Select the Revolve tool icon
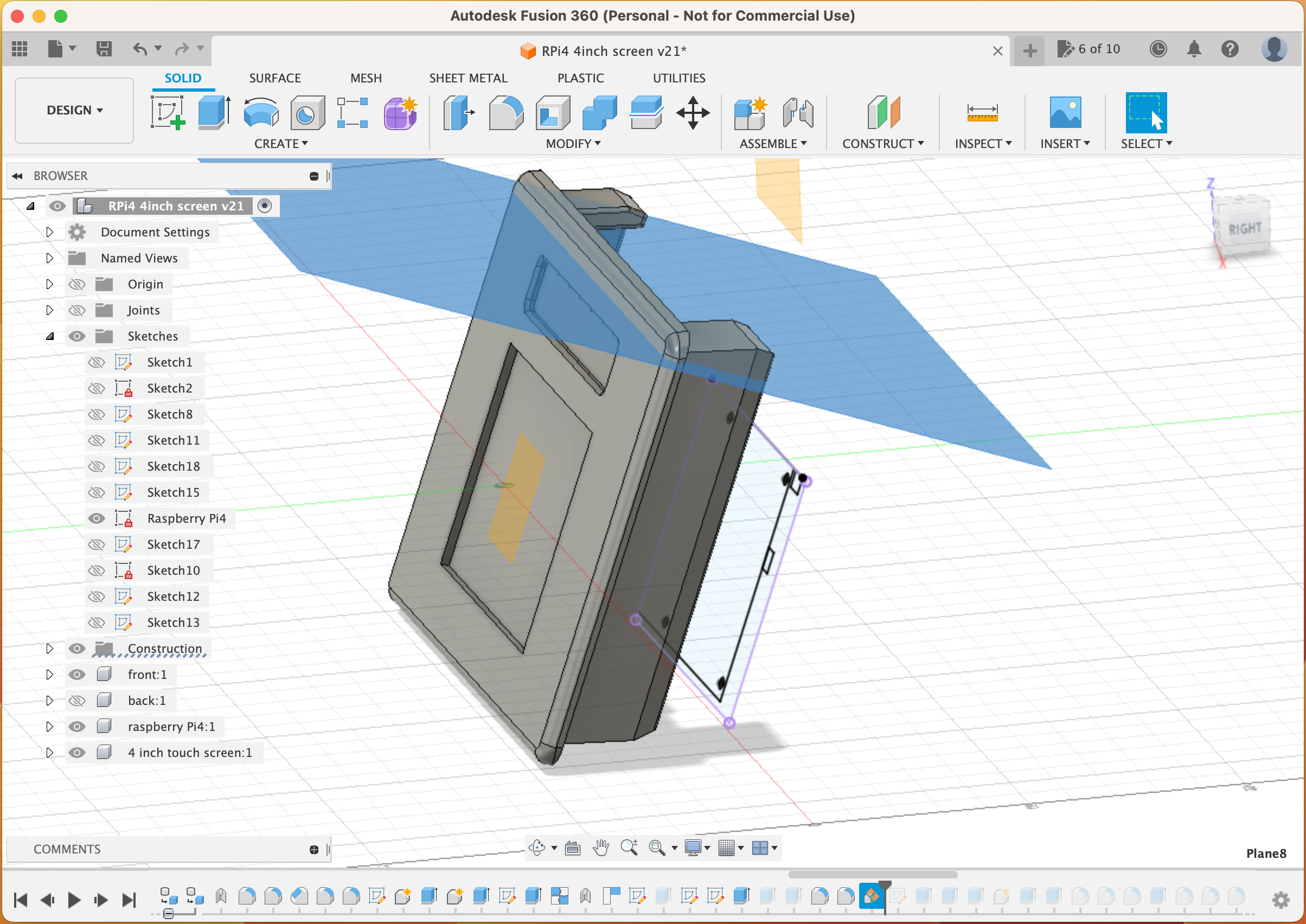This screenshot has height=924, width=1306. click(x=261, y=112)
